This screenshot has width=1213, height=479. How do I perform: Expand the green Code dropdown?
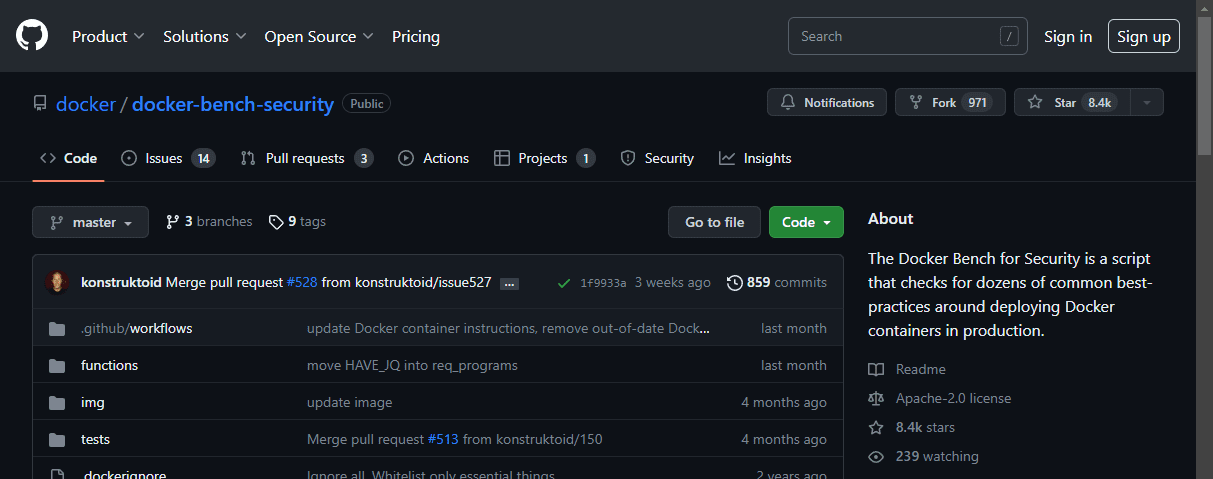[x=806, y=222]
